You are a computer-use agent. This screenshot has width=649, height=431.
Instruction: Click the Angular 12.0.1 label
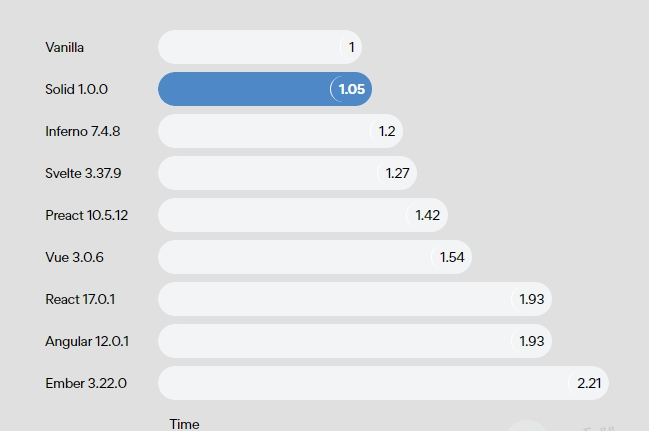pyautogui.click(x=87, y=341)
